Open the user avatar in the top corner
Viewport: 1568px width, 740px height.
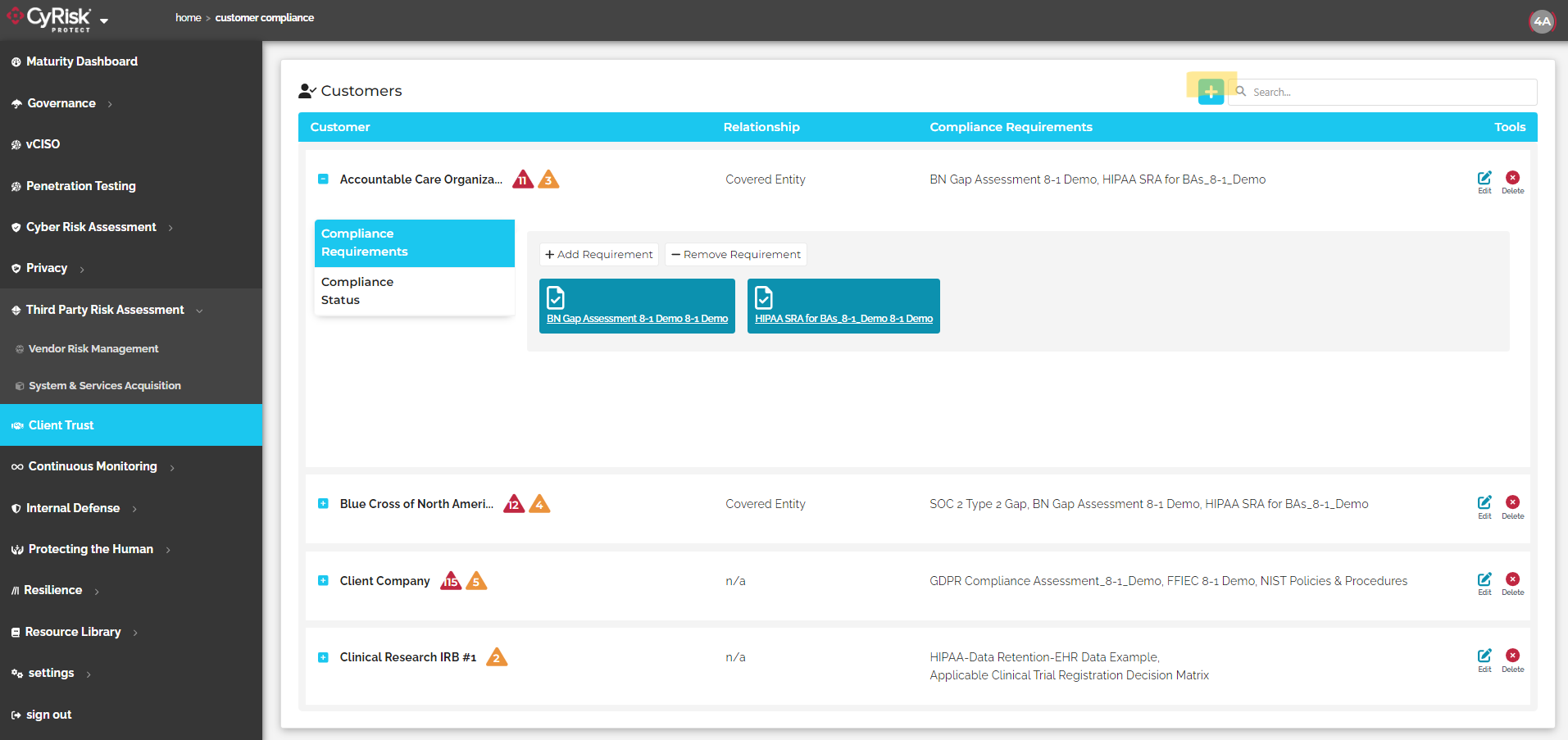(x=1542, y=20)
